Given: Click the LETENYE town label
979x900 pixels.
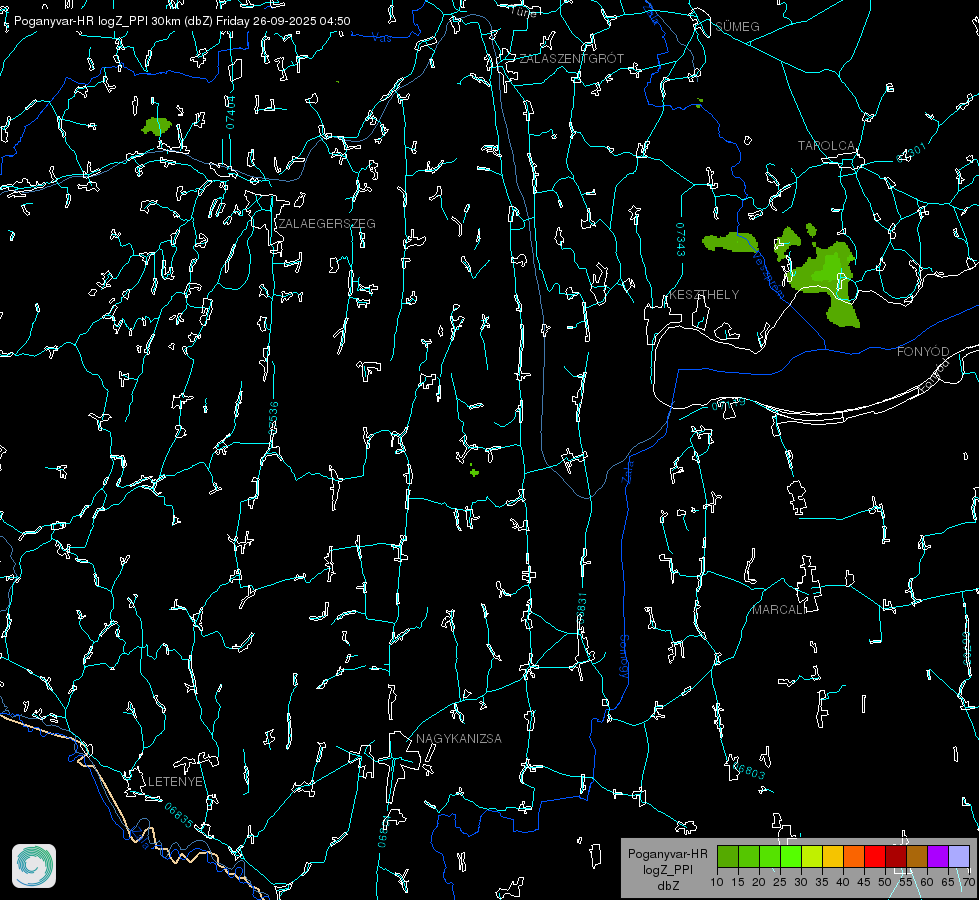Looking at the screenshot, I should coord(175,781).
